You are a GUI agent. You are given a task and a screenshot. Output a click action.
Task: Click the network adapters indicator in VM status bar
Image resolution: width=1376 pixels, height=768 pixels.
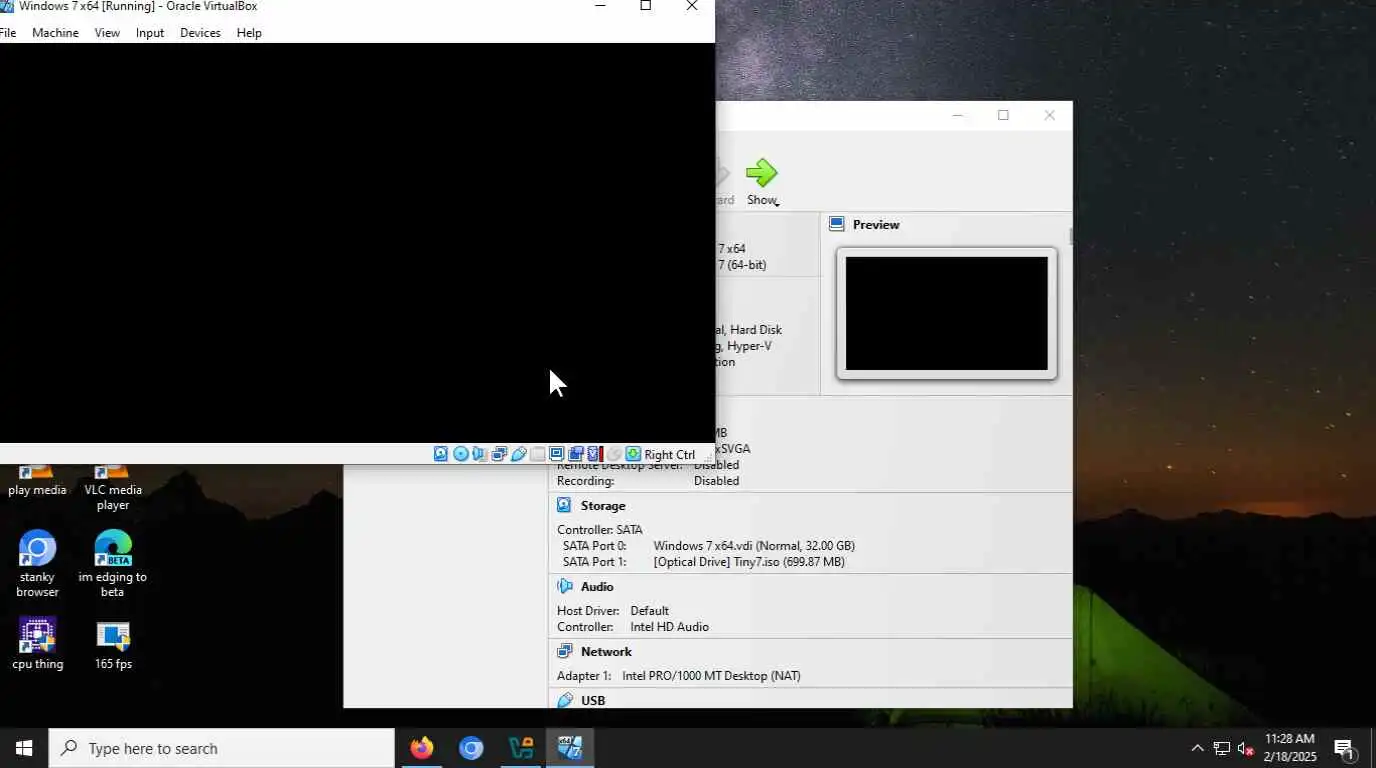tap(499, 454)
